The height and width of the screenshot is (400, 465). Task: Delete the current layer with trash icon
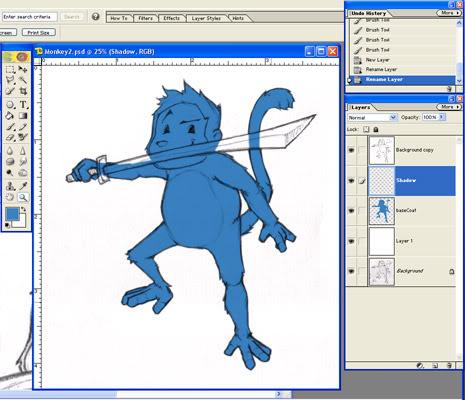click(449, 366)
